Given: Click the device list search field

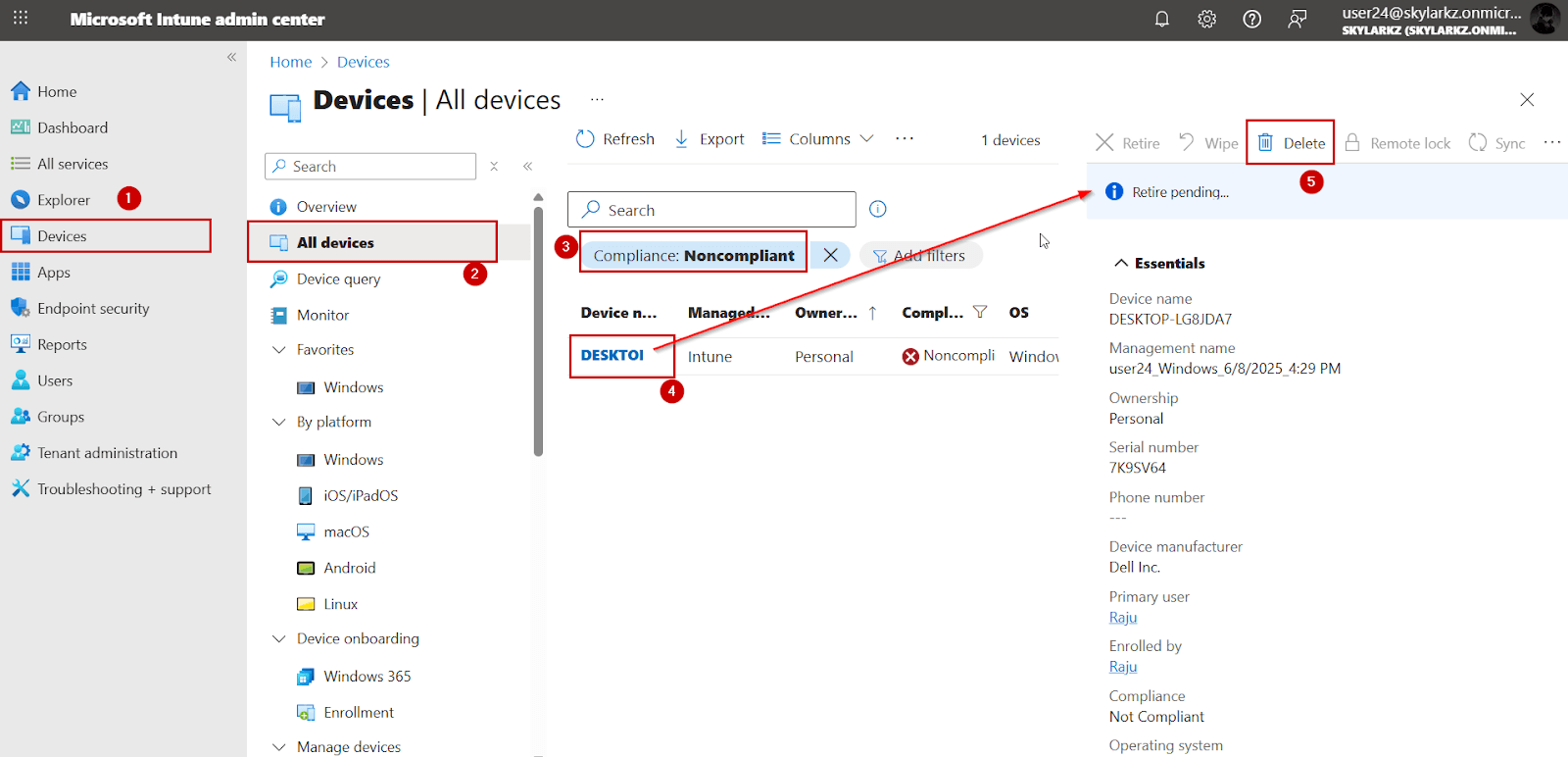Looking at the screenshot, I should click(x=711, y=210).
